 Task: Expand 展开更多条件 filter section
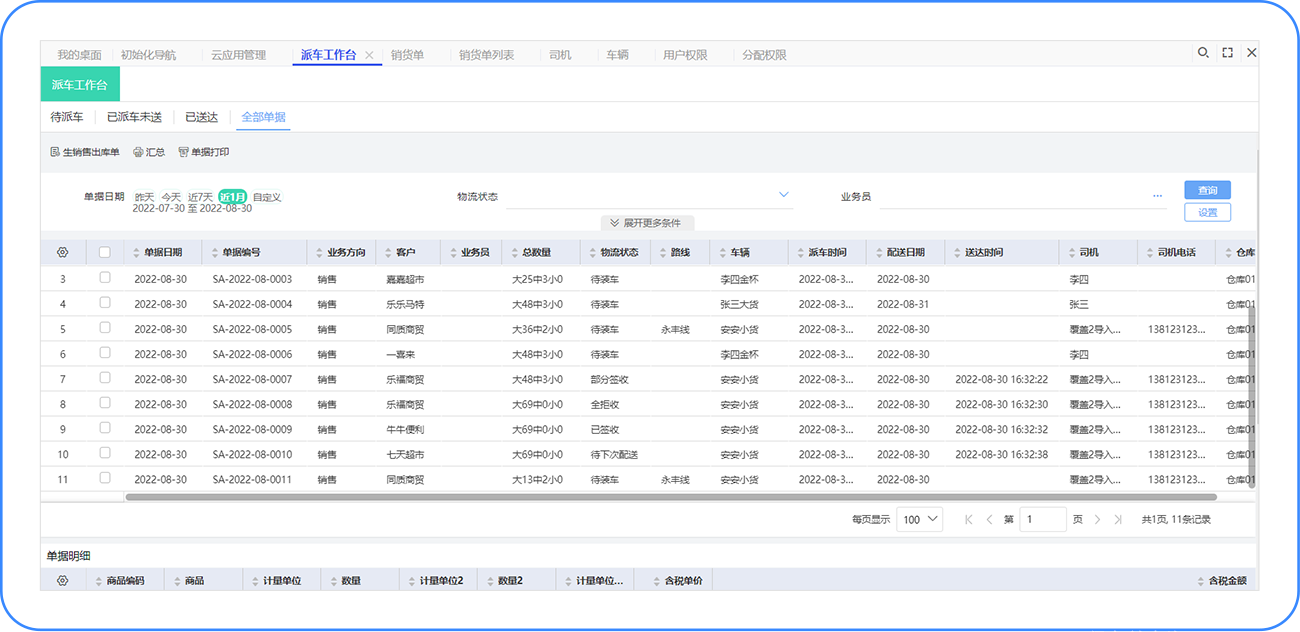coord(647,222)
